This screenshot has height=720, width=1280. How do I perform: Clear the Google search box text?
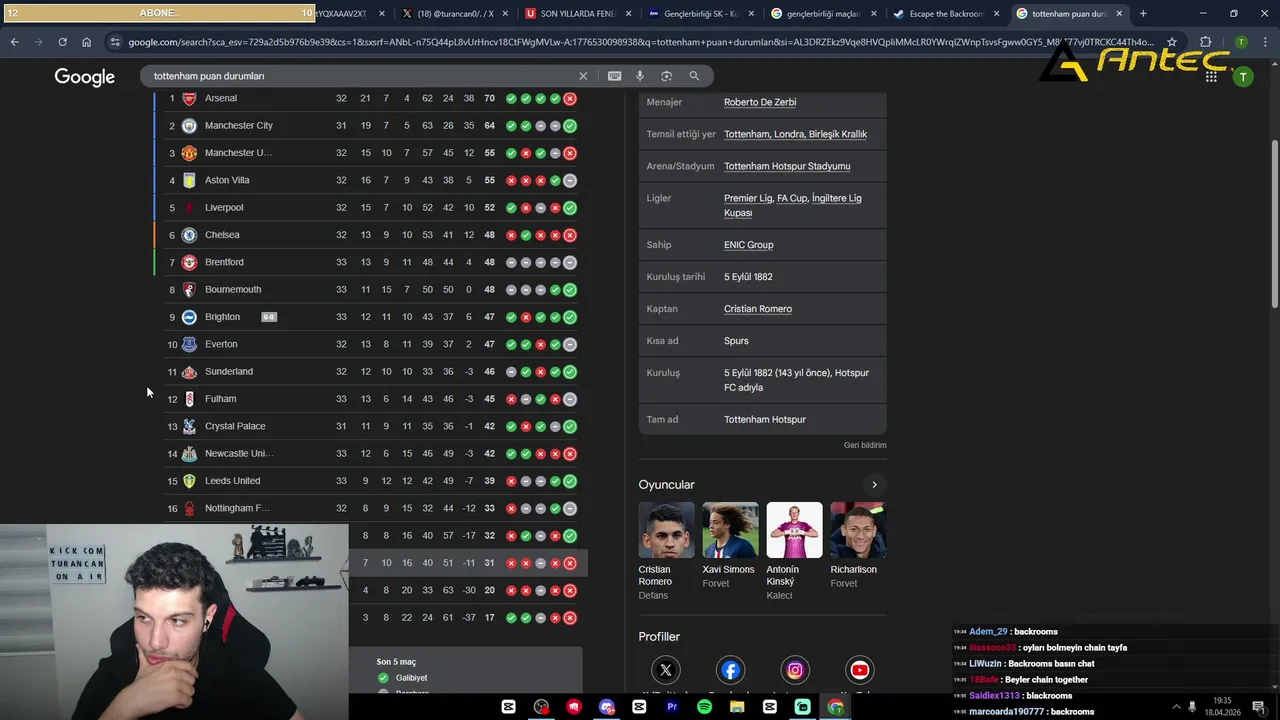583,76
